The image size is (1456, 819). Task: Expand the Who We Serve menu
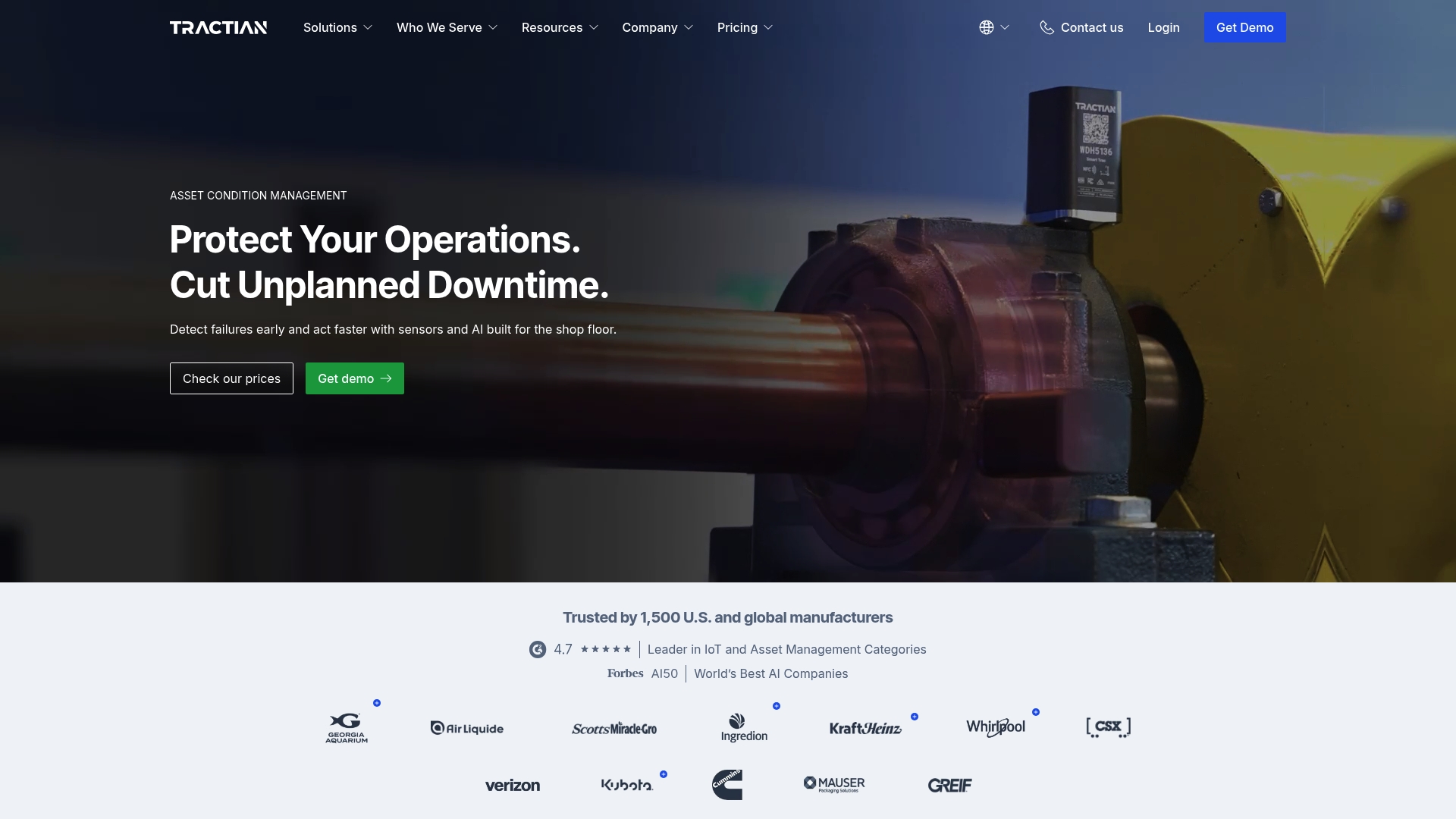(447, 27)
